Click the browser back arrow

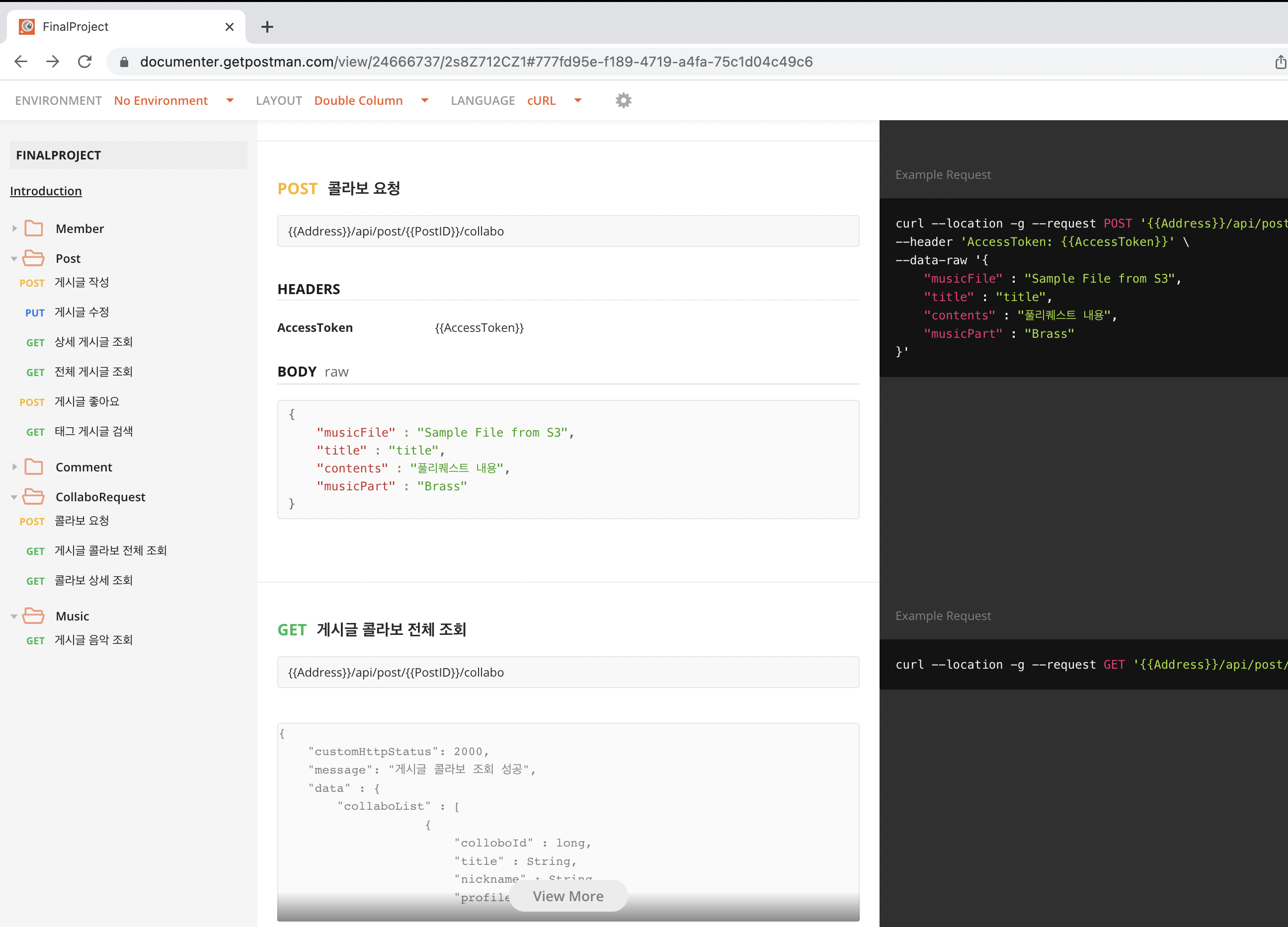21,61
